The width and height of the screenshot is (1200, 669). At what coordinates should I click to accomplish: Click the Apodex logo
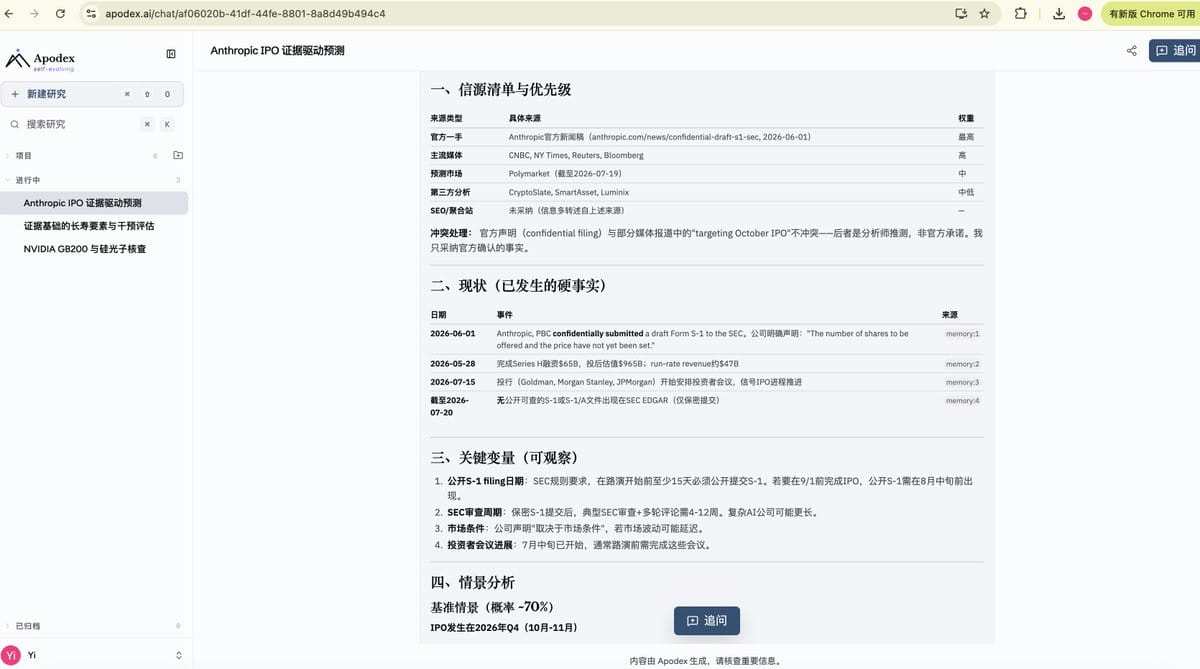(41, 60)
